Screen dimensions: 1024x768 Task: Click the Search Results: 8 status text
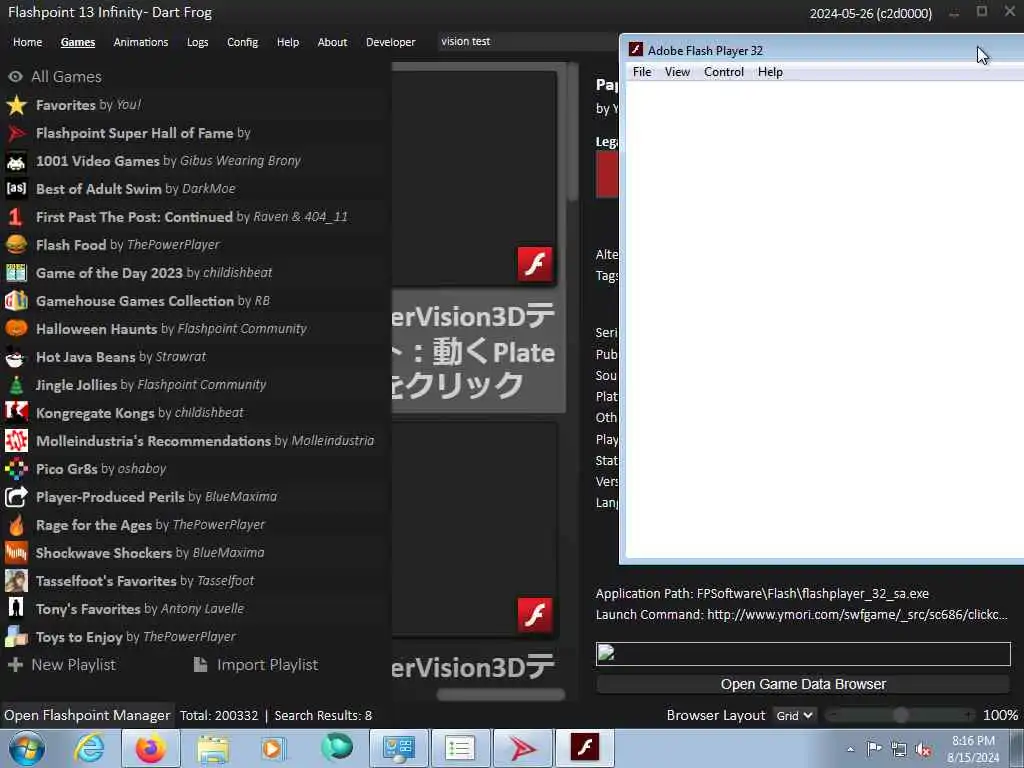coord(323,716)
